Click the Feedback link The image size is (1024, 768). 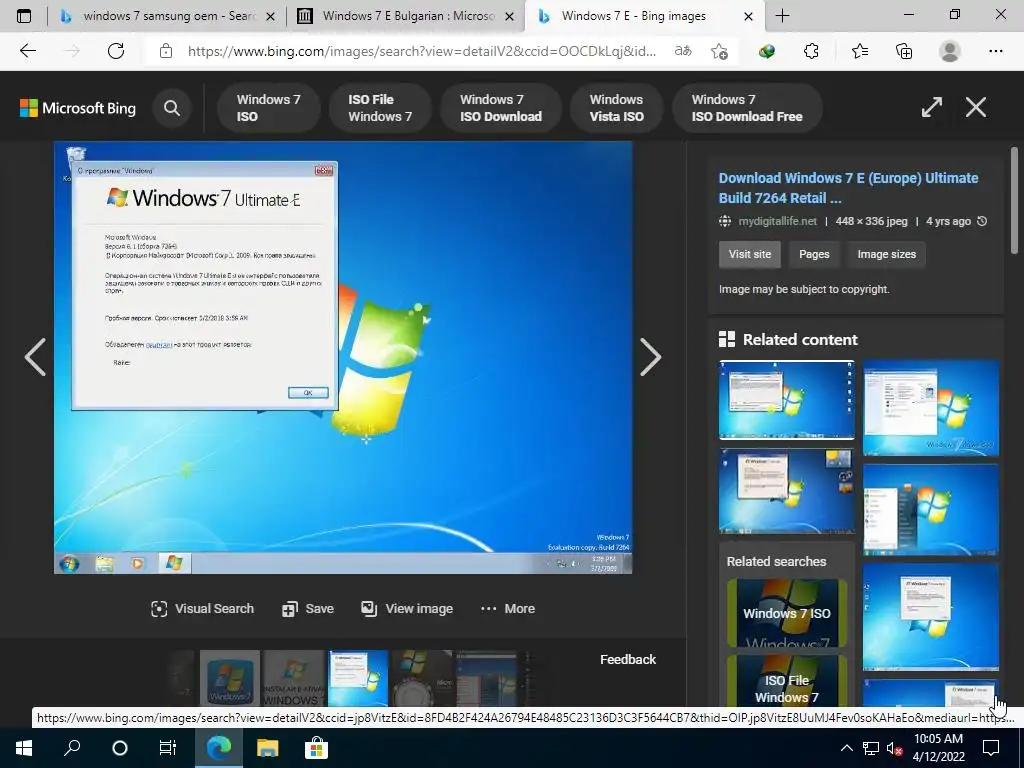tap(628, 660)
